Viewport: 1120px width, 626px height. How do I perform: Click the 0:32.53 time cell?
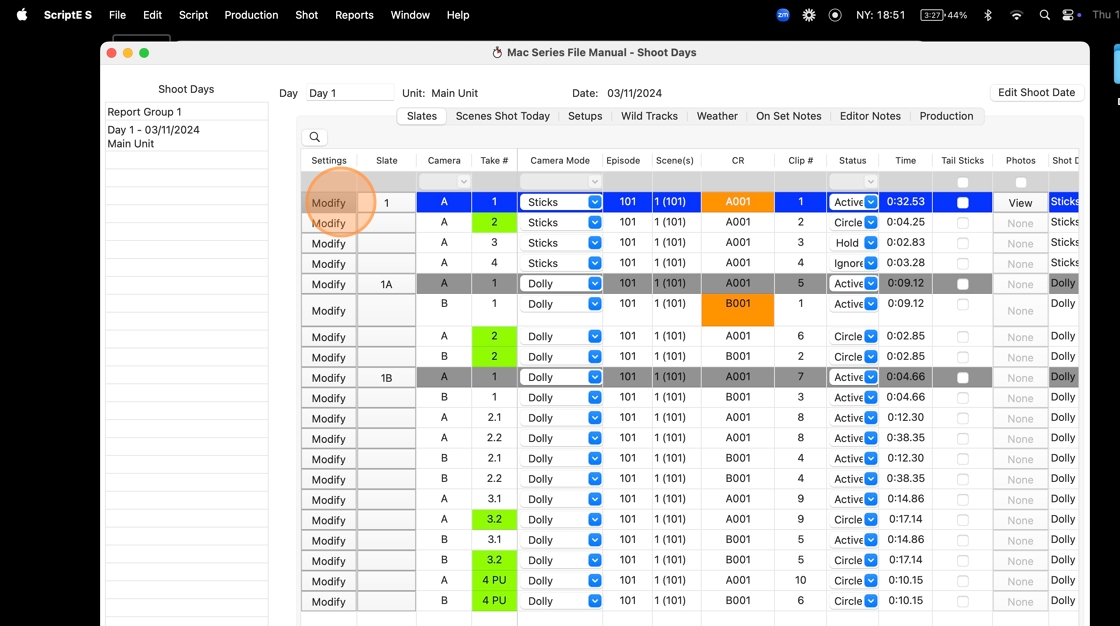tap(906, 202)
